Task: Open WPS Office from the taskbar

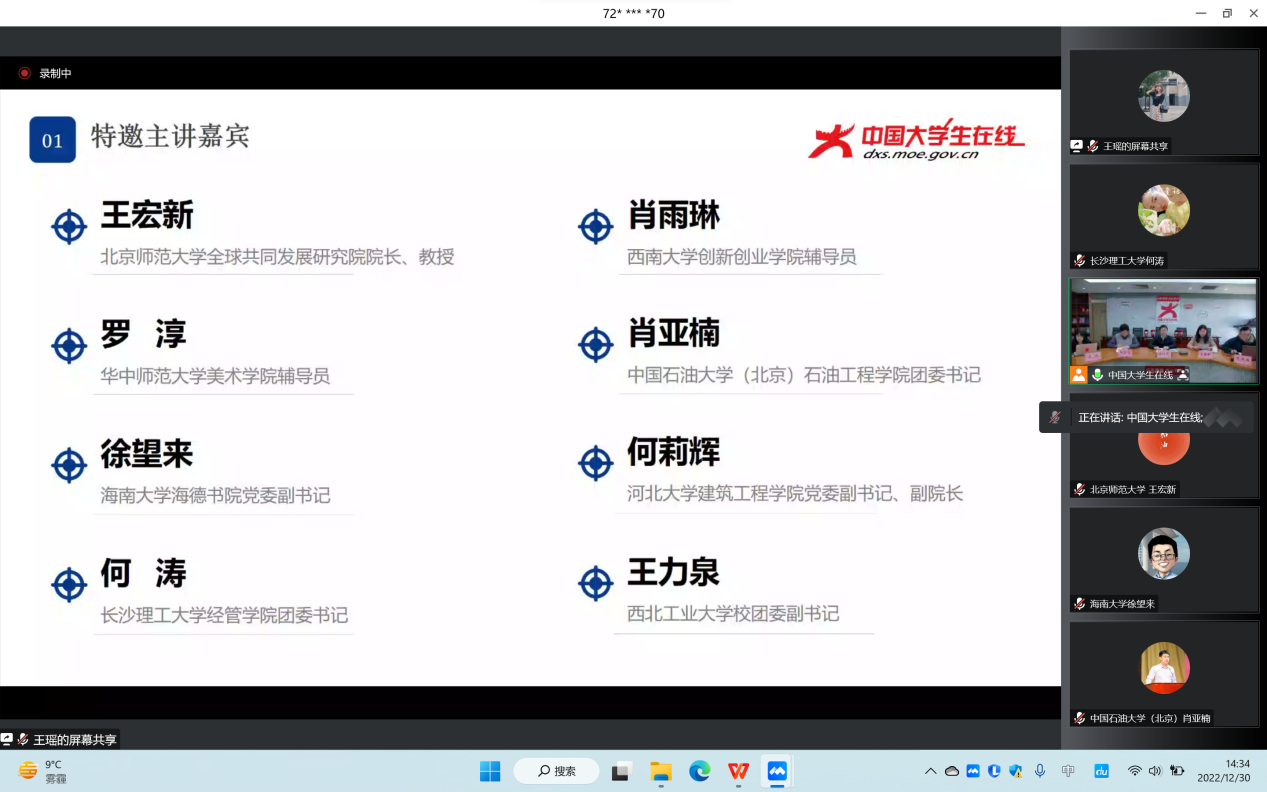Action: coord(738,771)
